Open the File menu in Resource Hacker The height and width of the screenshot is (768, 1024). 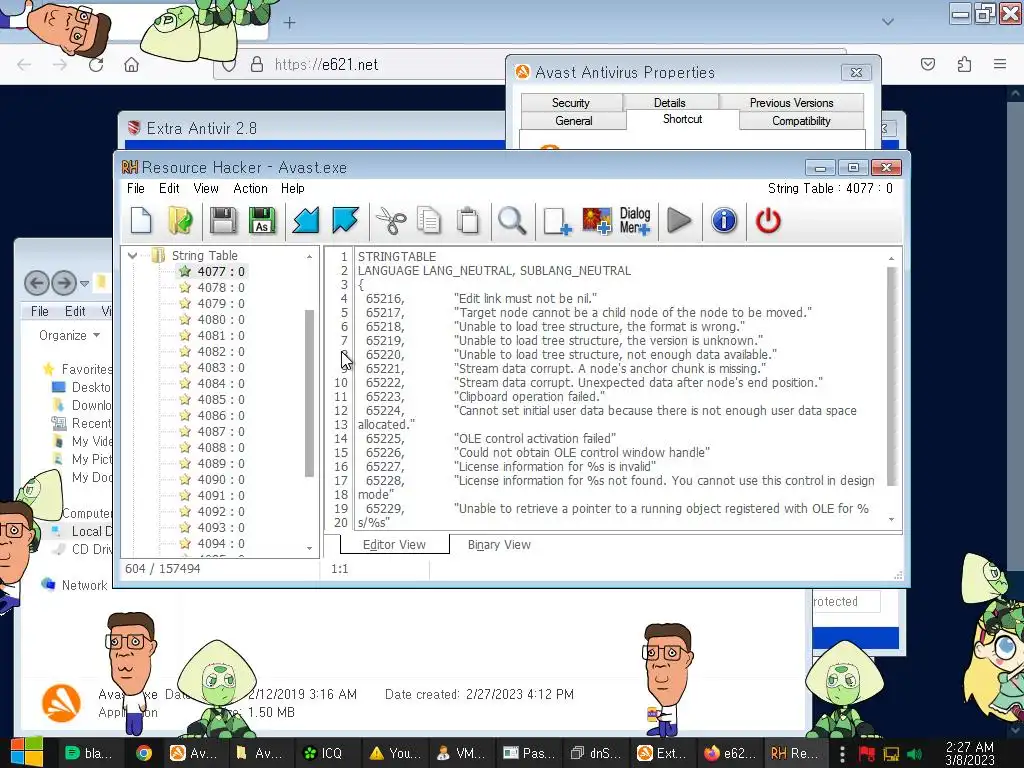point(136,188)
